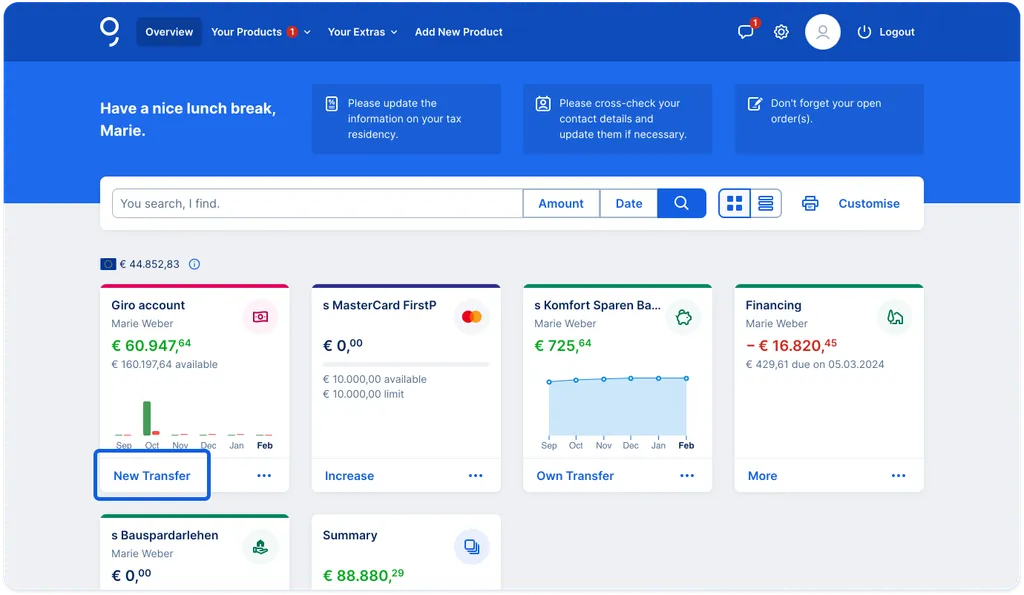This screenshot has width=1024, height=595.
Task: Click the tax residency document icon
Action: (332, 103)
